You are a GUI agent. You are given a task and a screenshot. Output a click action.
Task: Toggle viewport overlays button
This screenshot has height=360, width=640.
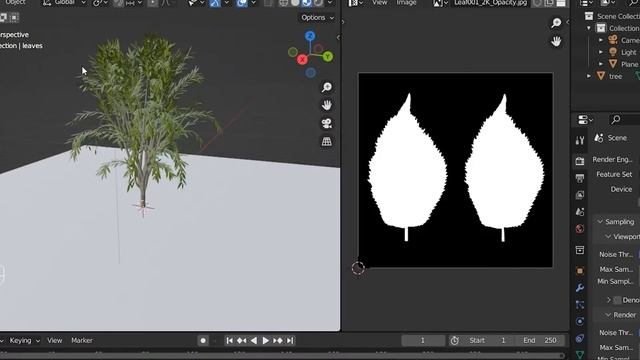coord(242,3)
